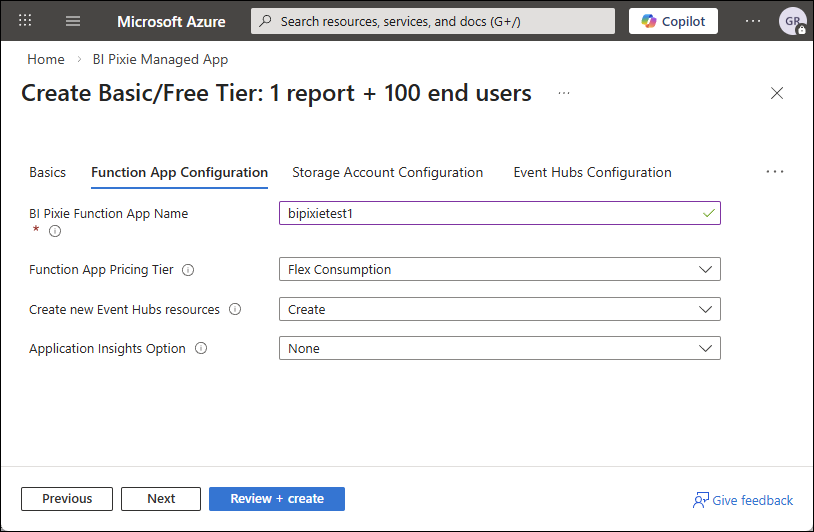The image size is (814, 532).
Task: Switch to Storage Account Configuration tab
Action: 387,172
